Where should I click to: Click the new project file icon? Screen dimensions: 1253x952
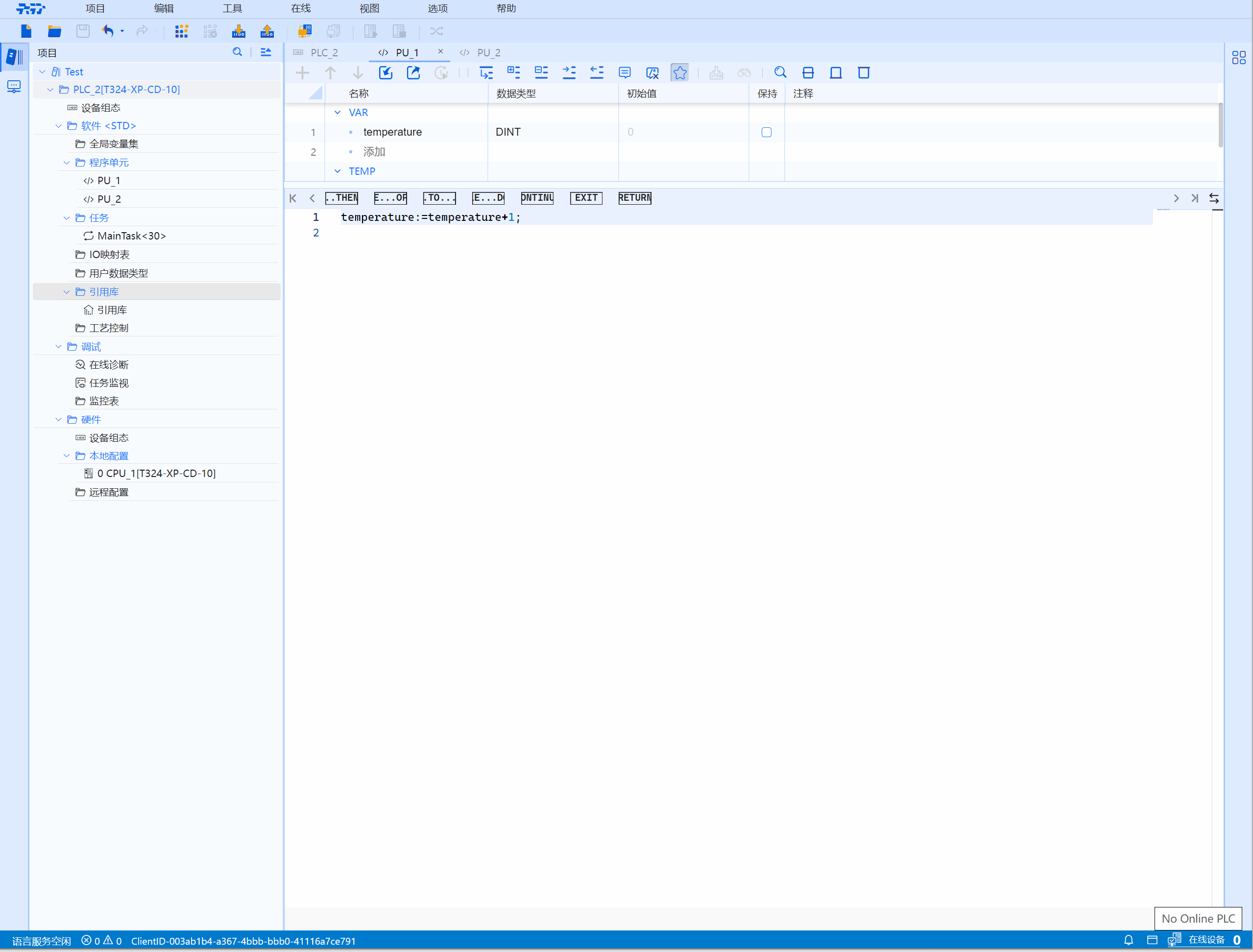coord(26,31)
